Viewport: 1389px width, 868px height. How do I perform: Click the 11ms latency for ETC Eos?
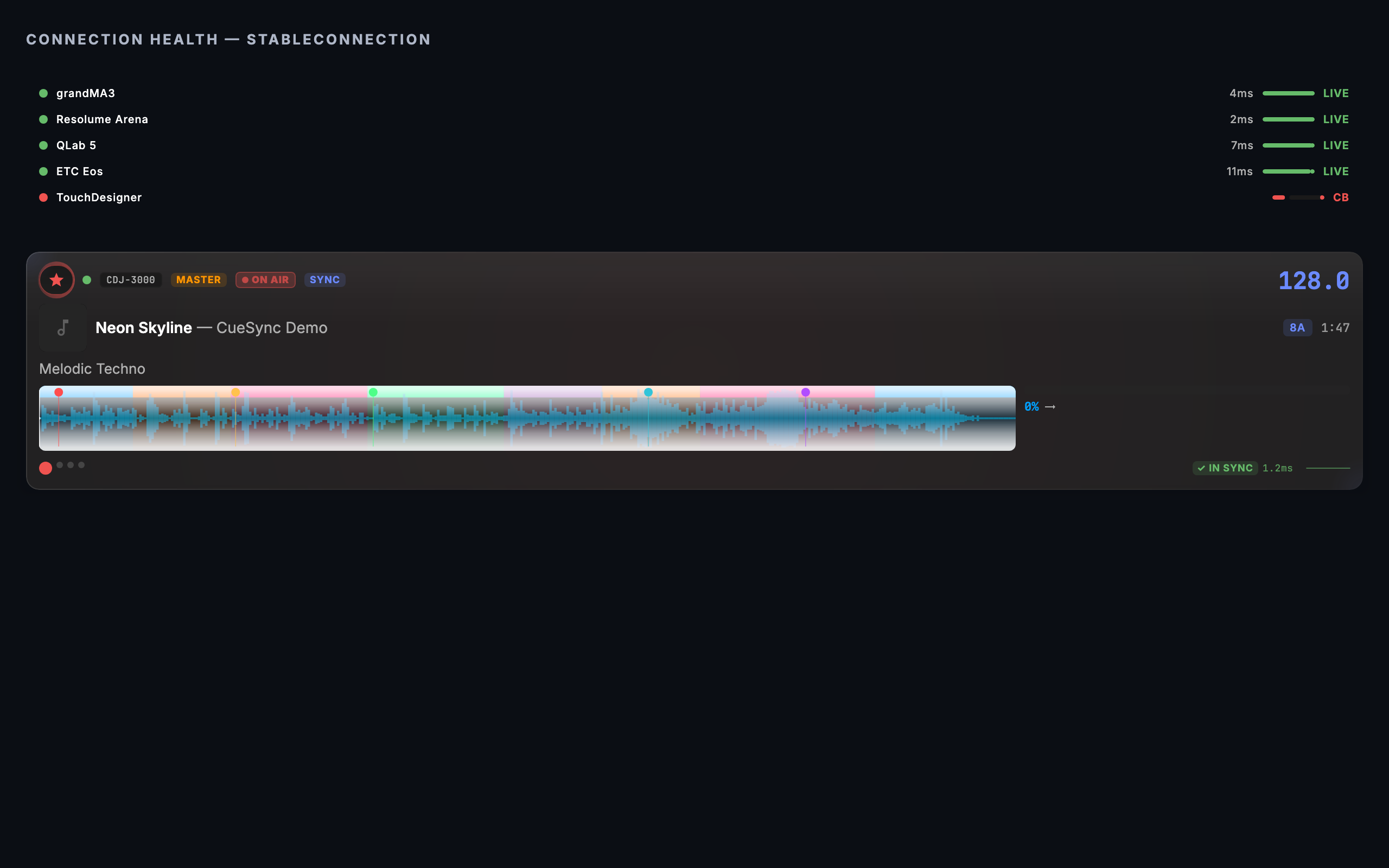[x=1239, y=171]
